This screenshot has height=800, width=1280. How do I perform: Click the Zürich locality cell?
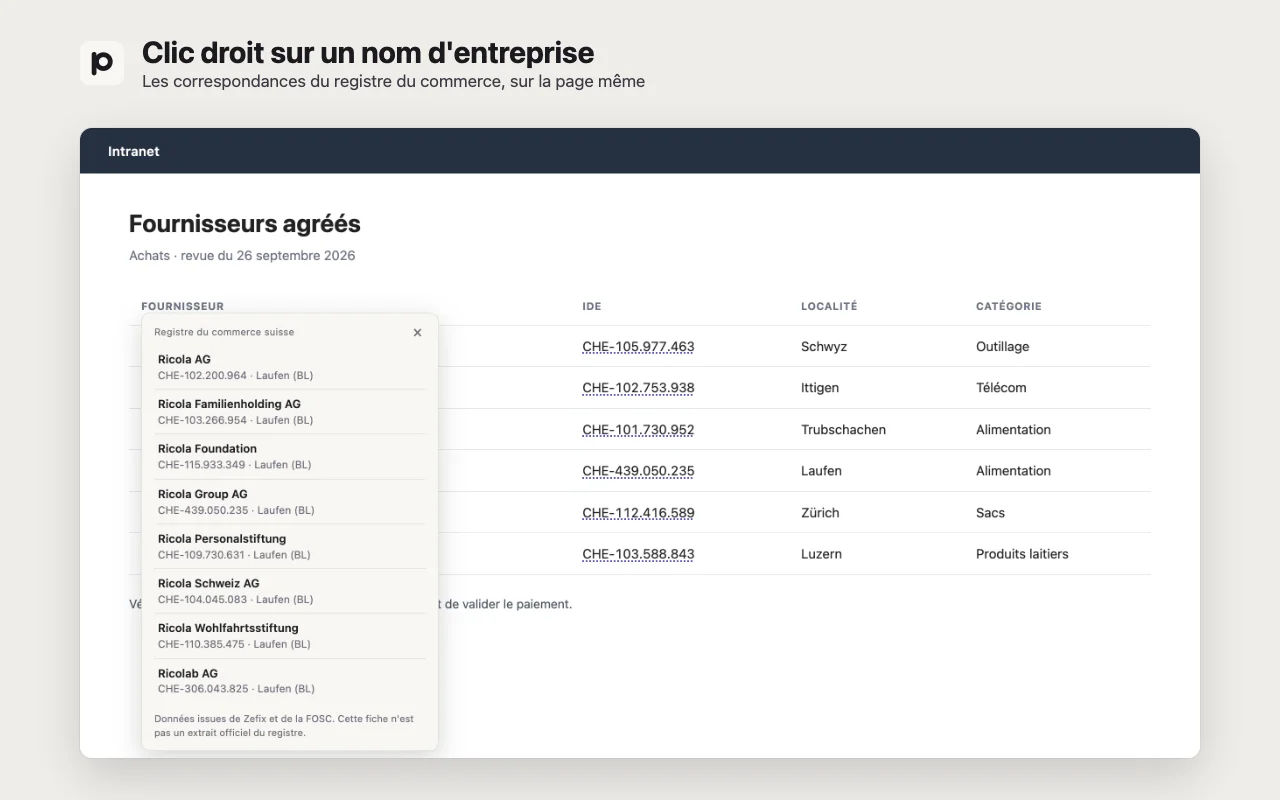(x=820, y=513)
